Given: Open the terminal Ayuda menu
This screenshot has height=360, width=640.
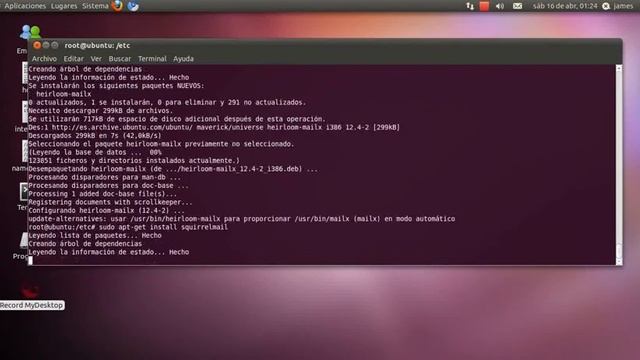Looking at the screenshot, I should 183,59.
